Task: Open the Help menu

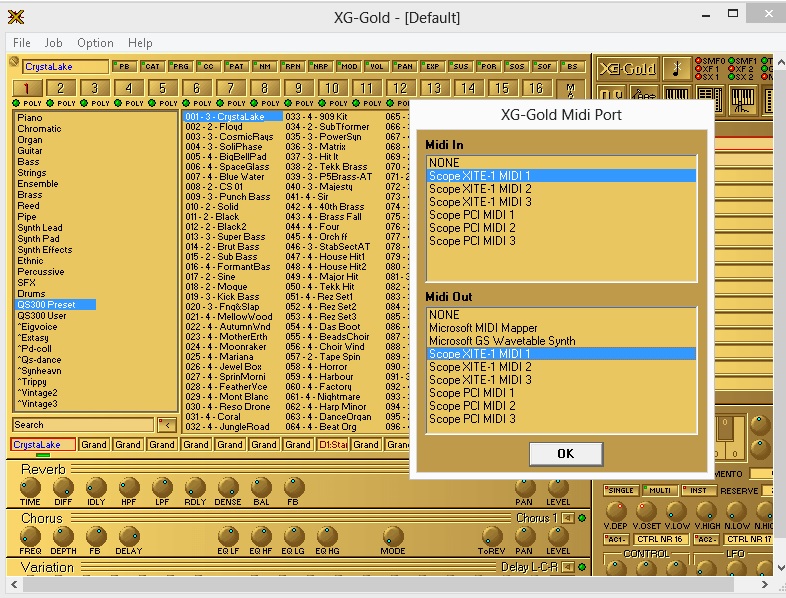Action: pyautogui.click(x=140, y=43)
